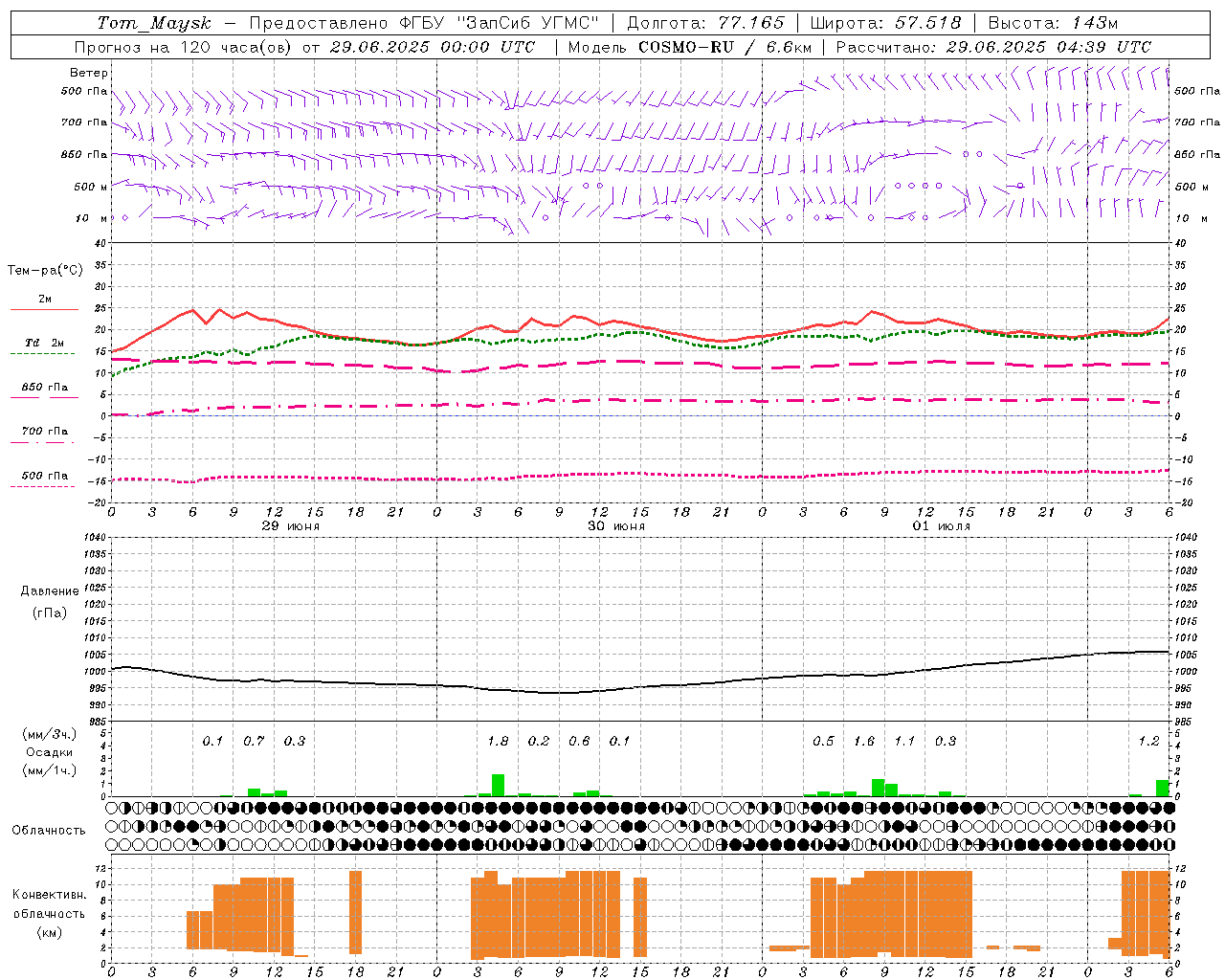Click the 0.5 precipitation total
1225x980 pixels.
823,741
